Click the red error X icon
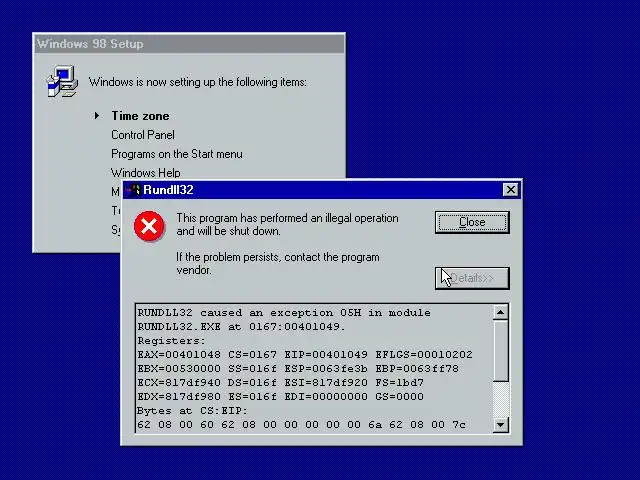Screen dimensions: 640x480 149,226
